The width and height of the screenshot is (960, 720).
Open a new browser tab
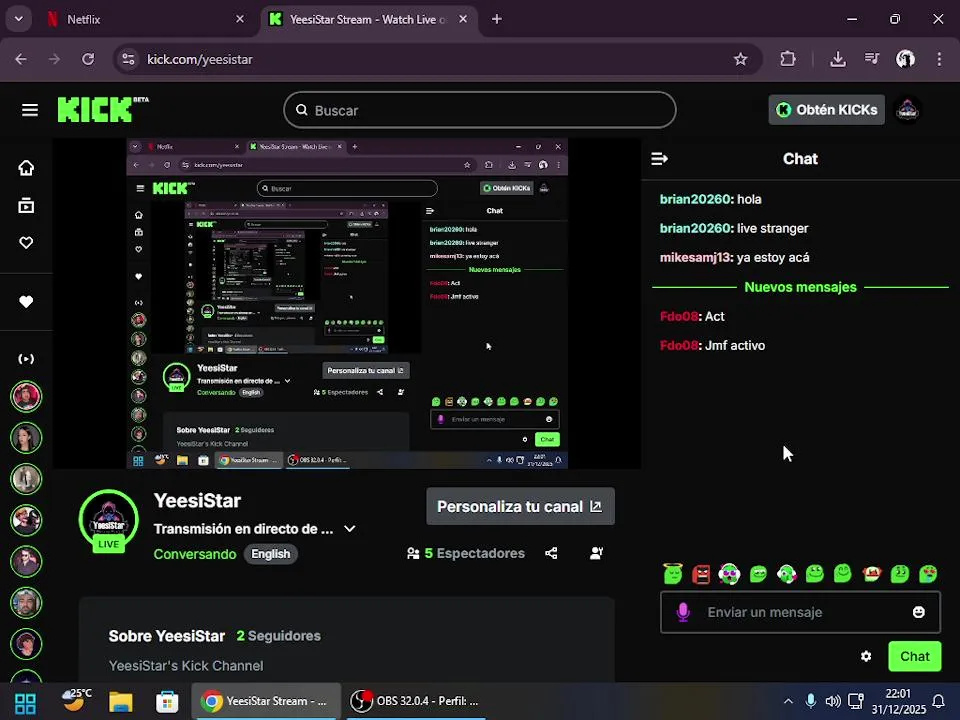tap(497, 20)
